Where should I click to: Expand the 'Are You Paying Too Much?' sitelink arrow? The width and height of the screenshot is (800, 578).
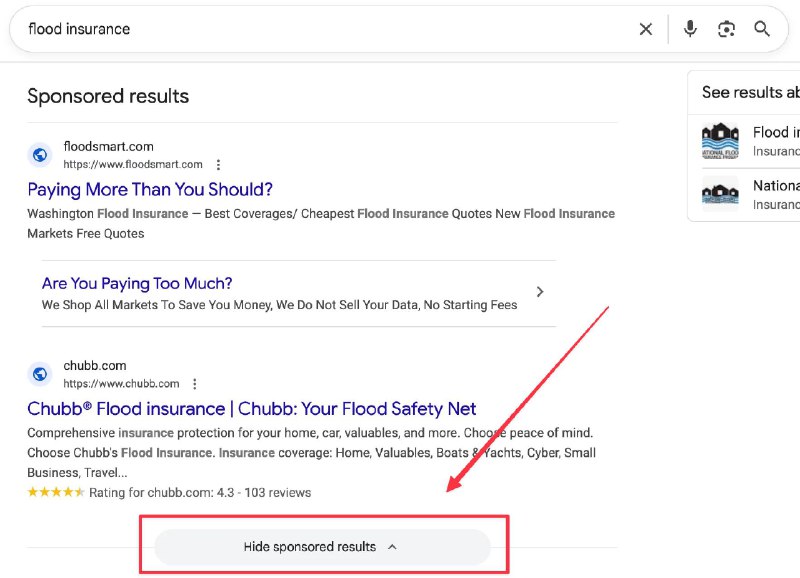540,292
